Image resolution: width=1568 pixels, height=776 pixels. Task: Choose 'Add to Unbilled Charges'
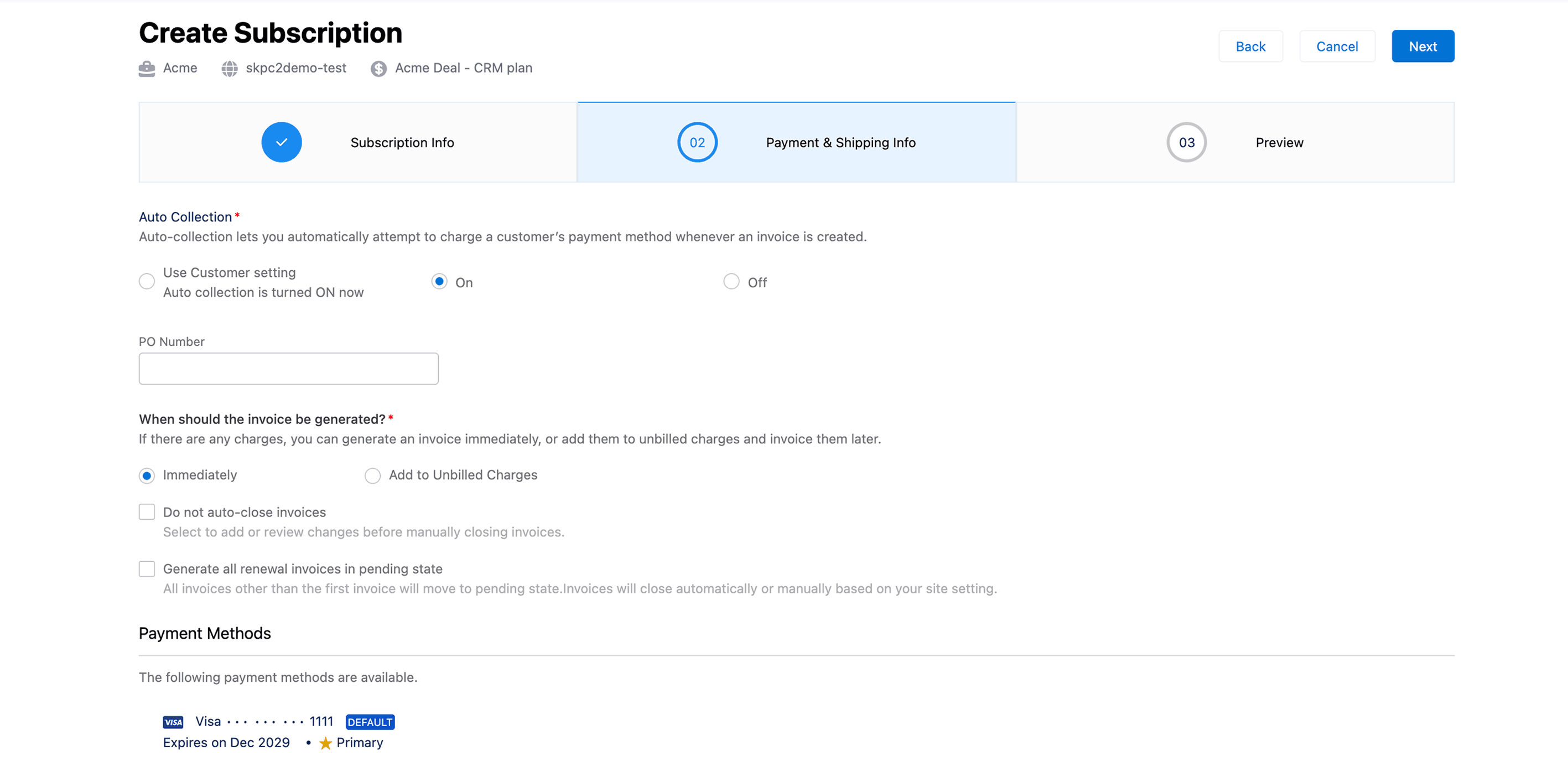pyautogui.click(x=372, y=475)
